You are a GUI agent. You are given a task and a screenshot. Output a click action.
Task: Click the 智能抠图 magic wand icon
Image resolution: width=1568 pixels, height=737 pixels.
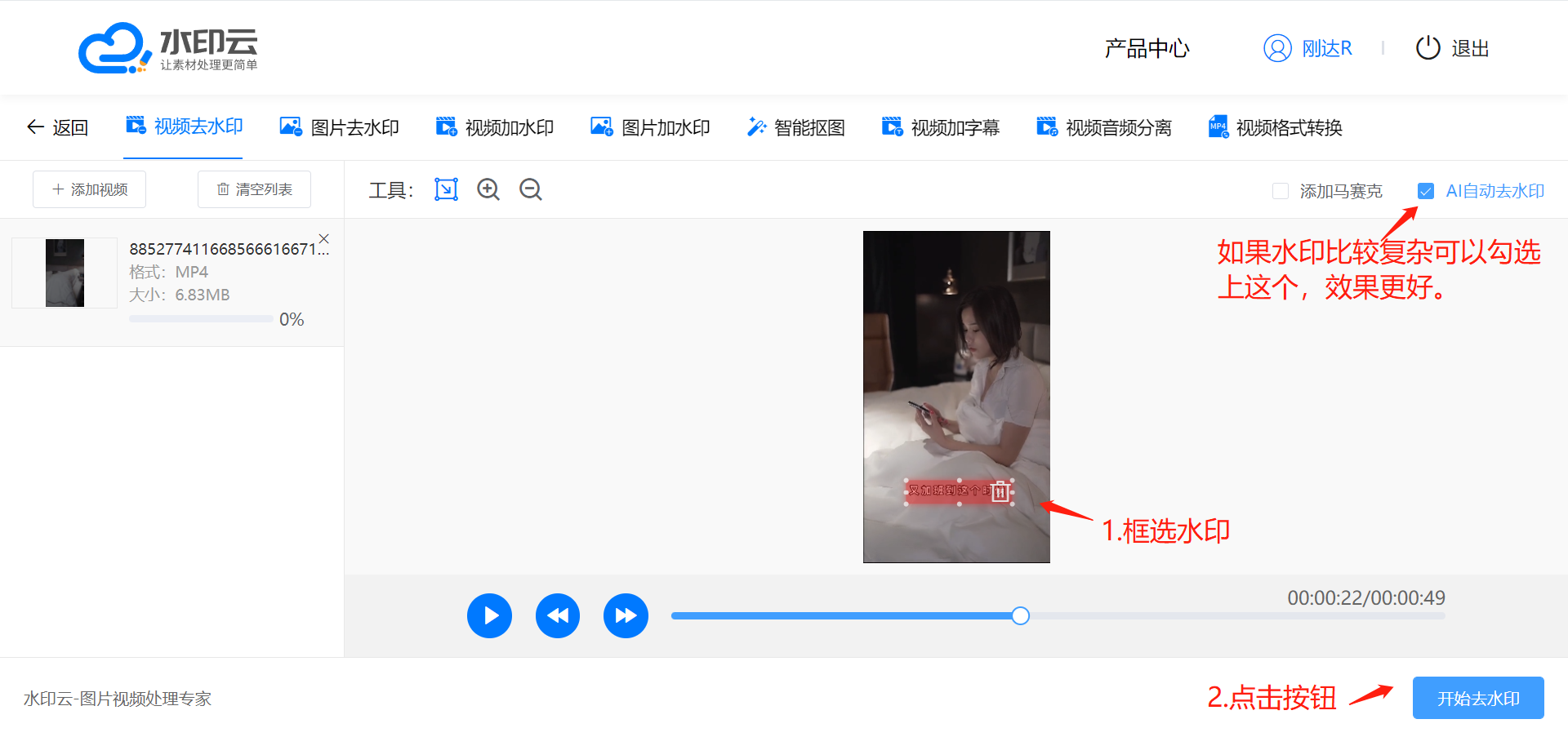click(x=756, y=127)
